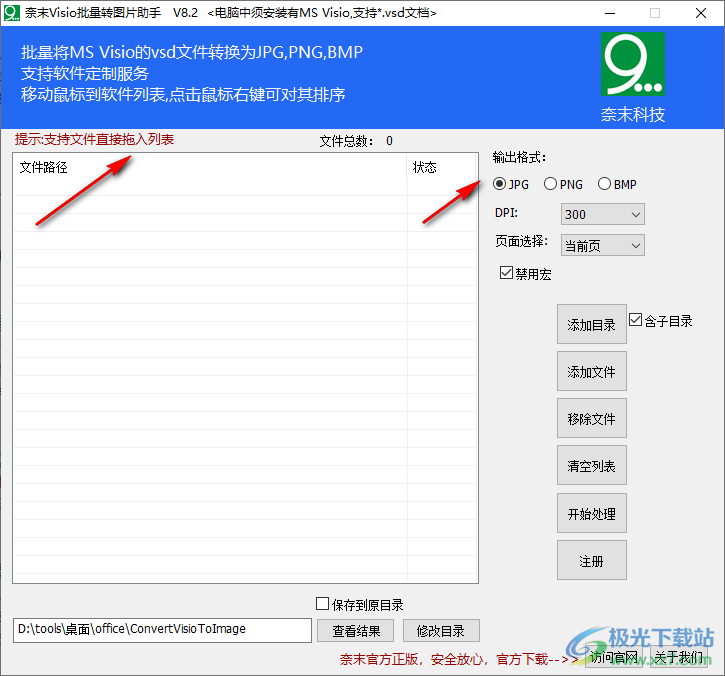The height and width of the screenshot is (676, 725).
Task: Click the green 9 logo of 奈末科技
Action: pyautogui.click(x=633, y=64)
